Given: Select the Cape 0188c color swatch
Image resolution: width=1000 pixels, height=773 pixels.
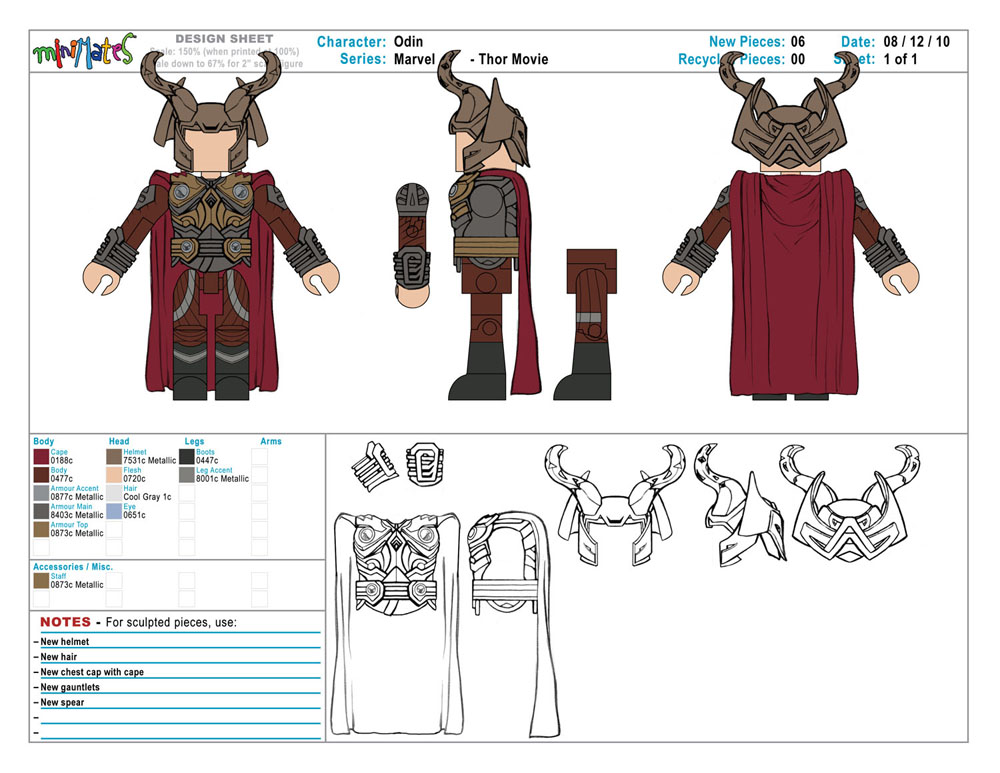Looking at the screenshot, I should pos(41,457).
